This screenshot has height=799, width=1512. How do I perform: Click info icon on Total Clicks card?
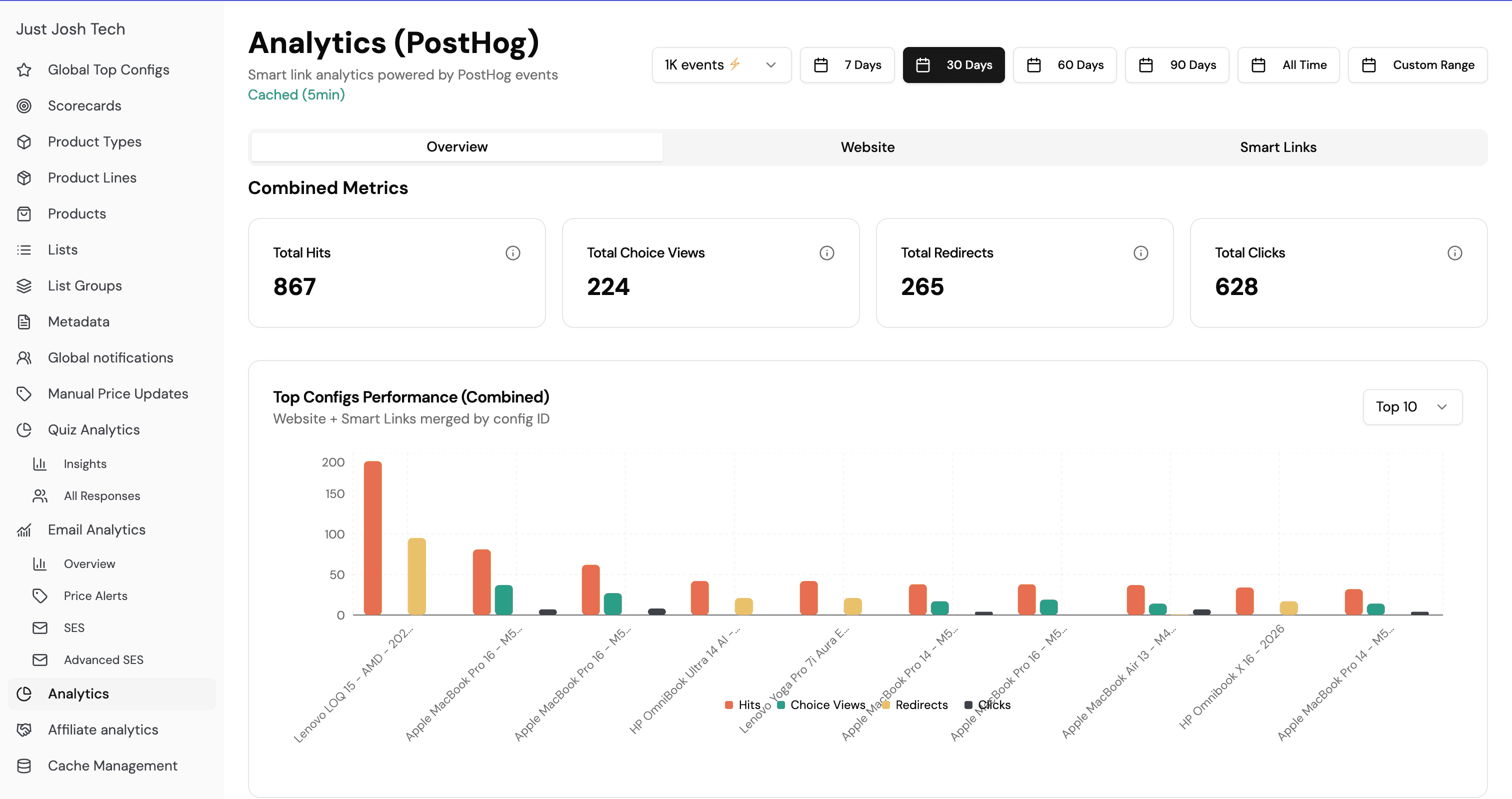click(x=1454, y=253)
